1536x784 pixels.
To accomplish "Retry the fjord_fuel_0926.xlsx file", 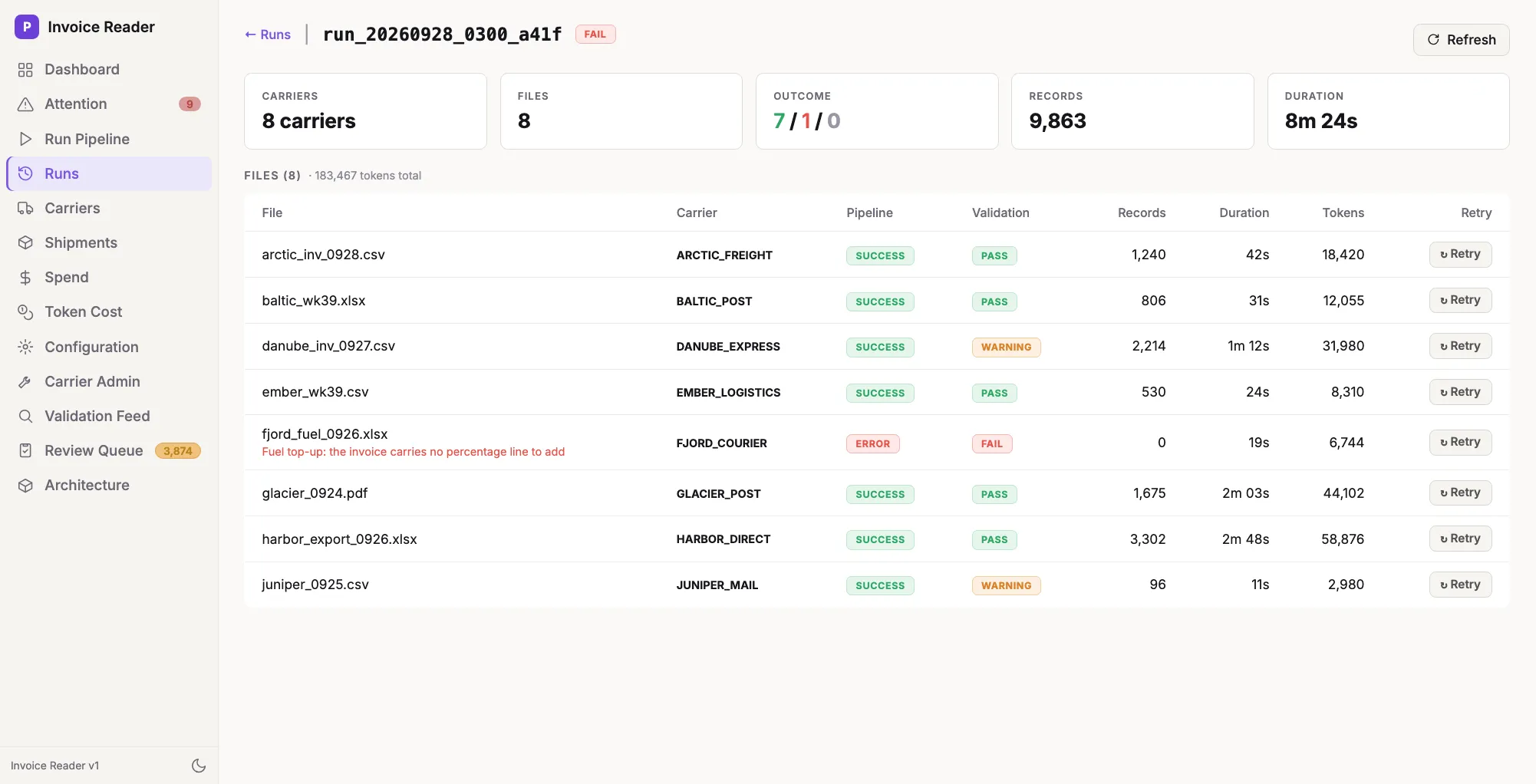I will point(1460,443).
